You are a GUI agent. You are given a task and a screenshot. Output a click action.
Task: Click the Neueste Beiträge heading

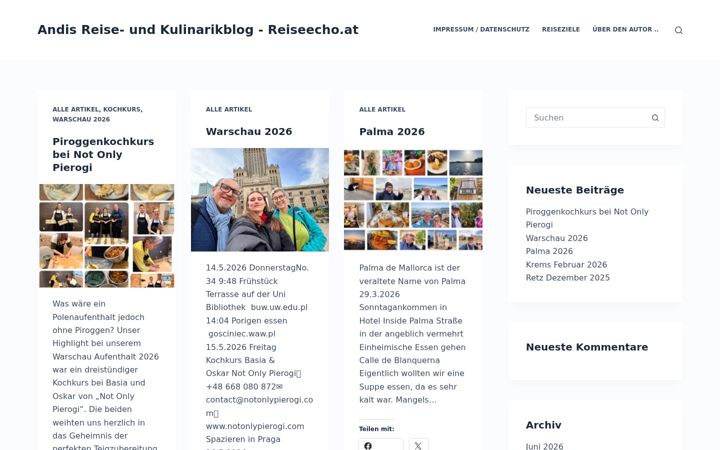point(575,190)
